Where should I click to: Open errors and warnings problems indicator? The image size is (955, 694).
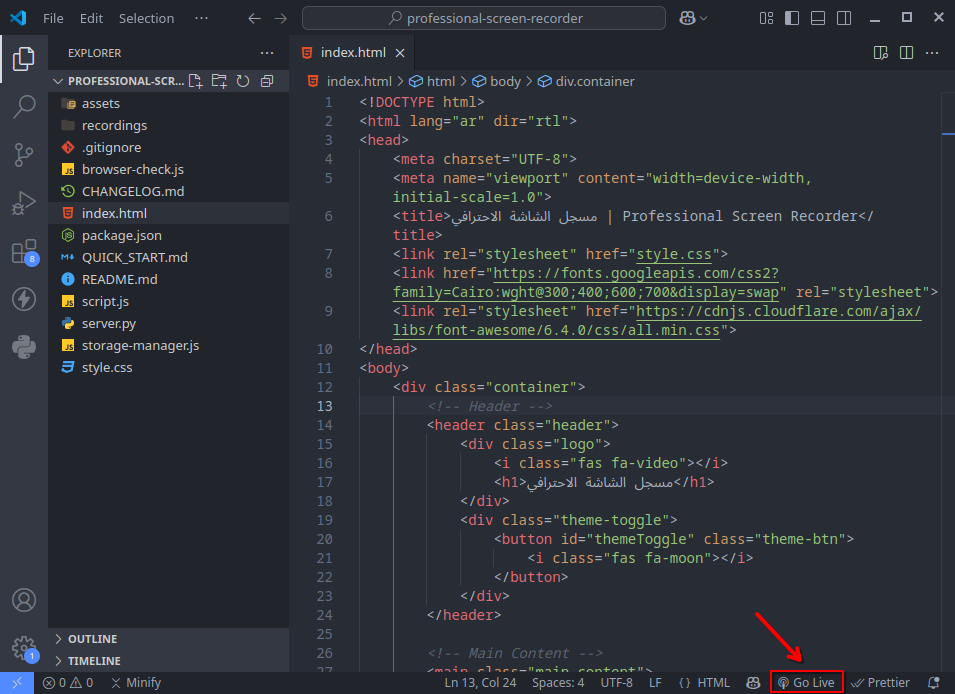(68, 682)
